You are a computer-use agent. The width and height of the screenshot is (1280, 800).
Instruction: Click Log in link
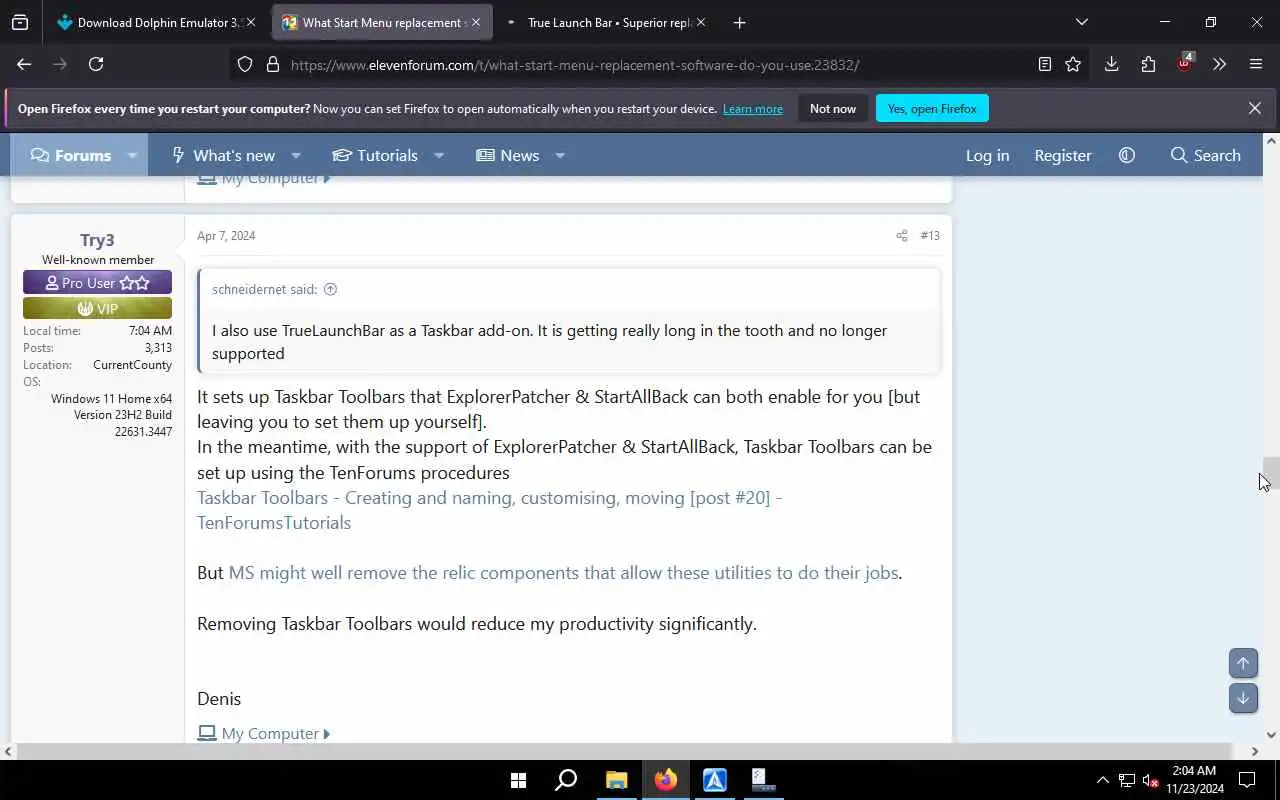987,155
